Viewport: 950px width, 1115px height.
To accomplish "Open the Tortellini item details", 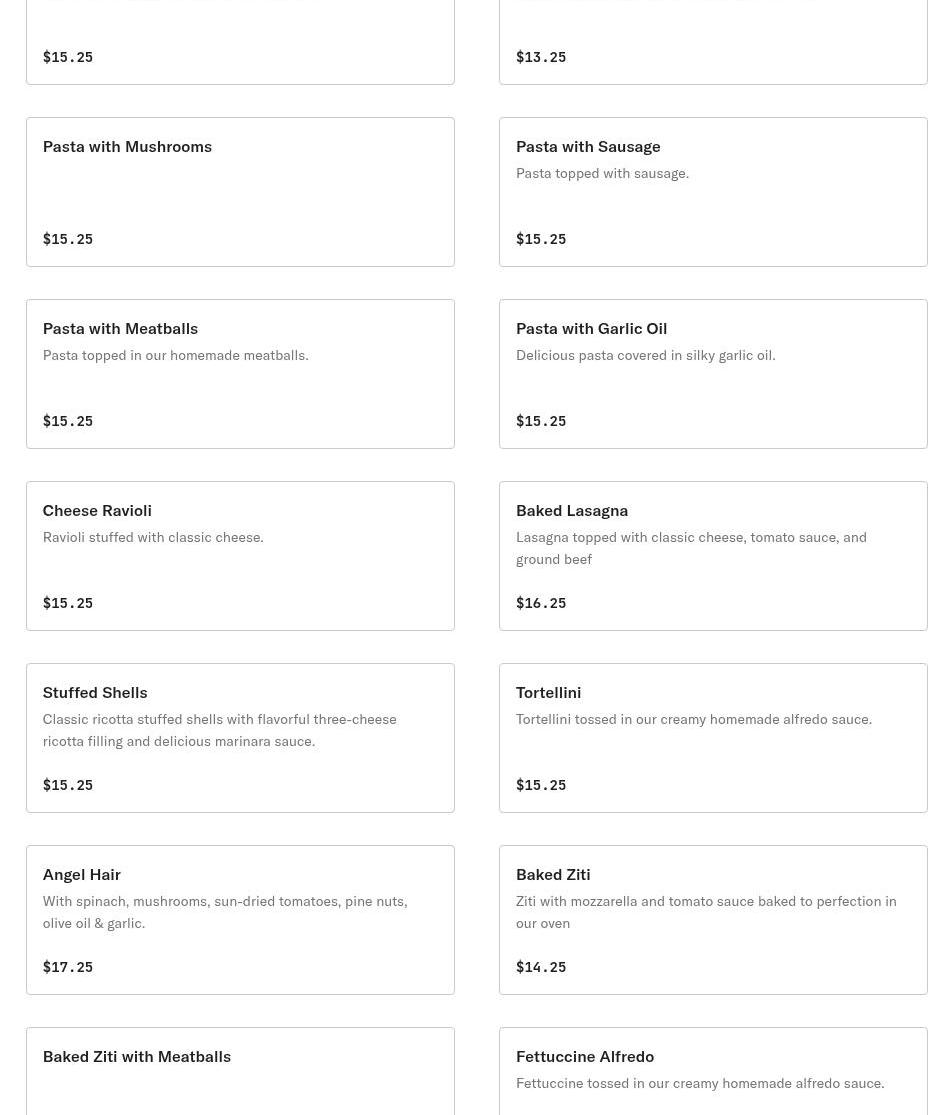I will click(713, 738).
